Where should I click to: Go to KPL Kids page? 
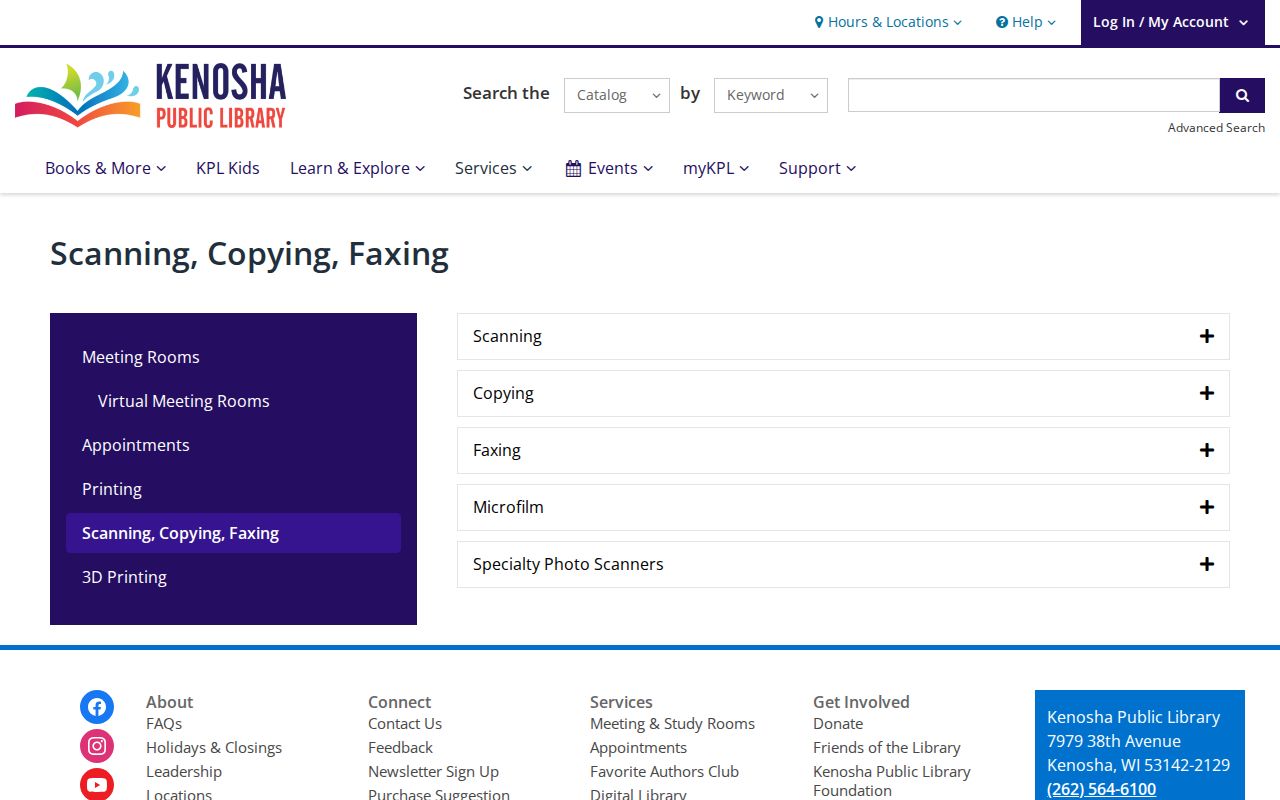tap(228, 168)
